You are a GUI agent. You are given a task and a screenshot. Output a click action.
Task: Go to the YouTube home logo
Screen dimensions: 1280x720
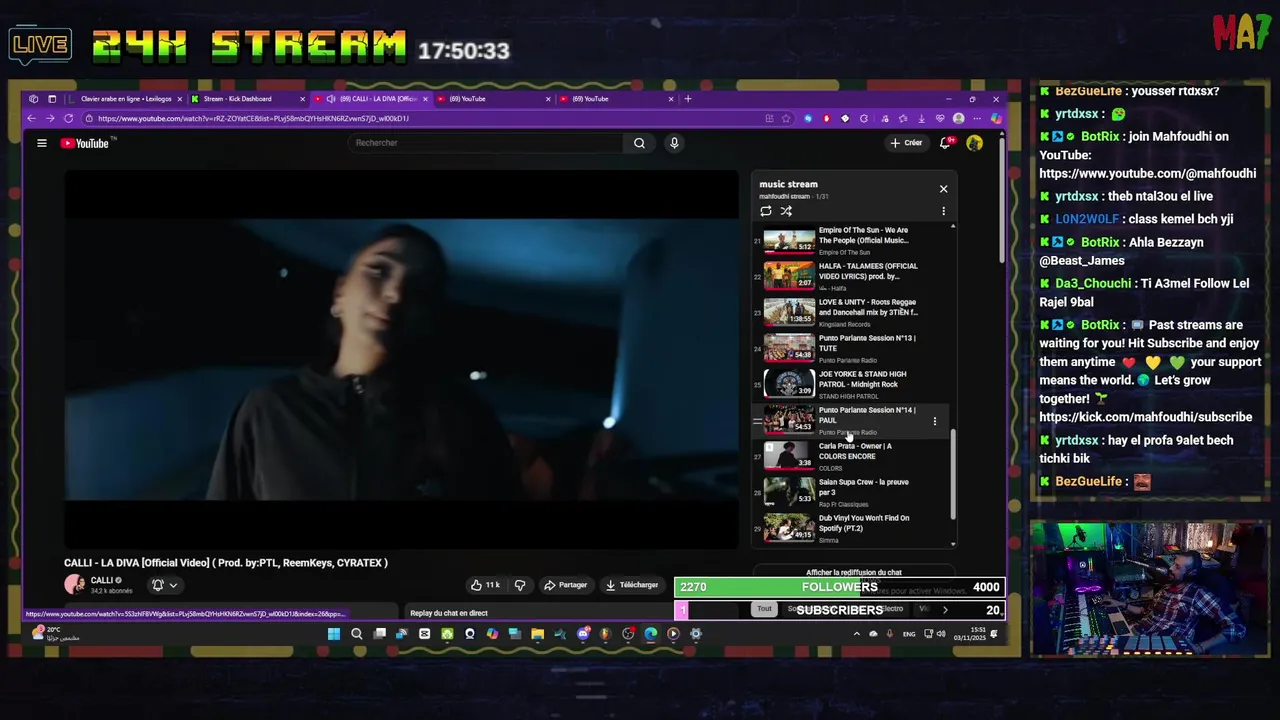(x=84, y=143)
